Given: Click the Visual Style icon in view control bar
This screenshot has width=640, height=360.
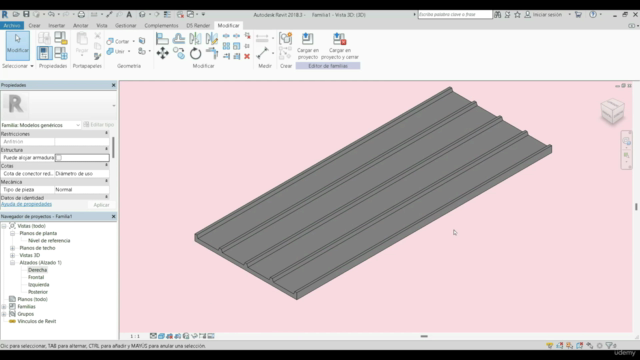Looking at the screenshot, I should [x=161, y=336].
